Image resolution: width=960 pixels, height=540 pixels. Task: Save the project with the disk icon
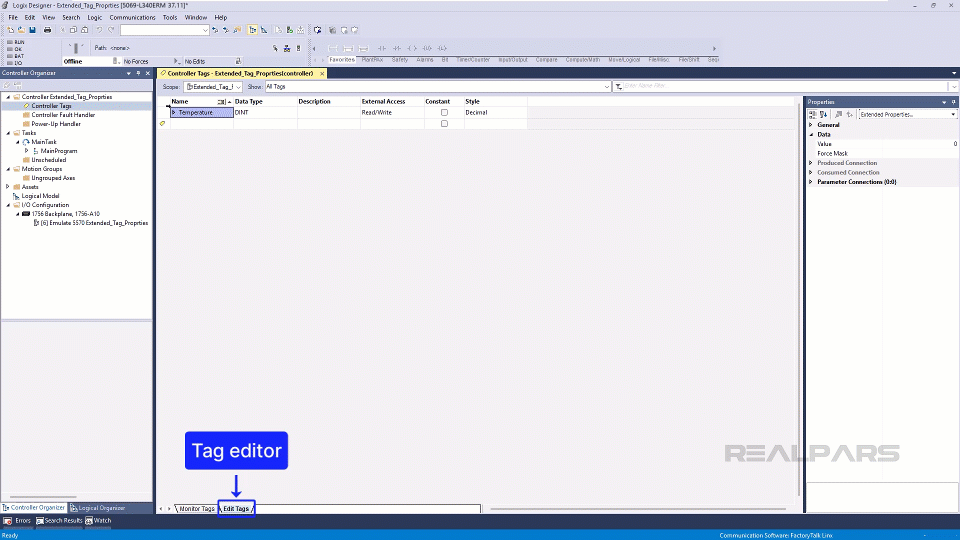tap(32, 30)
